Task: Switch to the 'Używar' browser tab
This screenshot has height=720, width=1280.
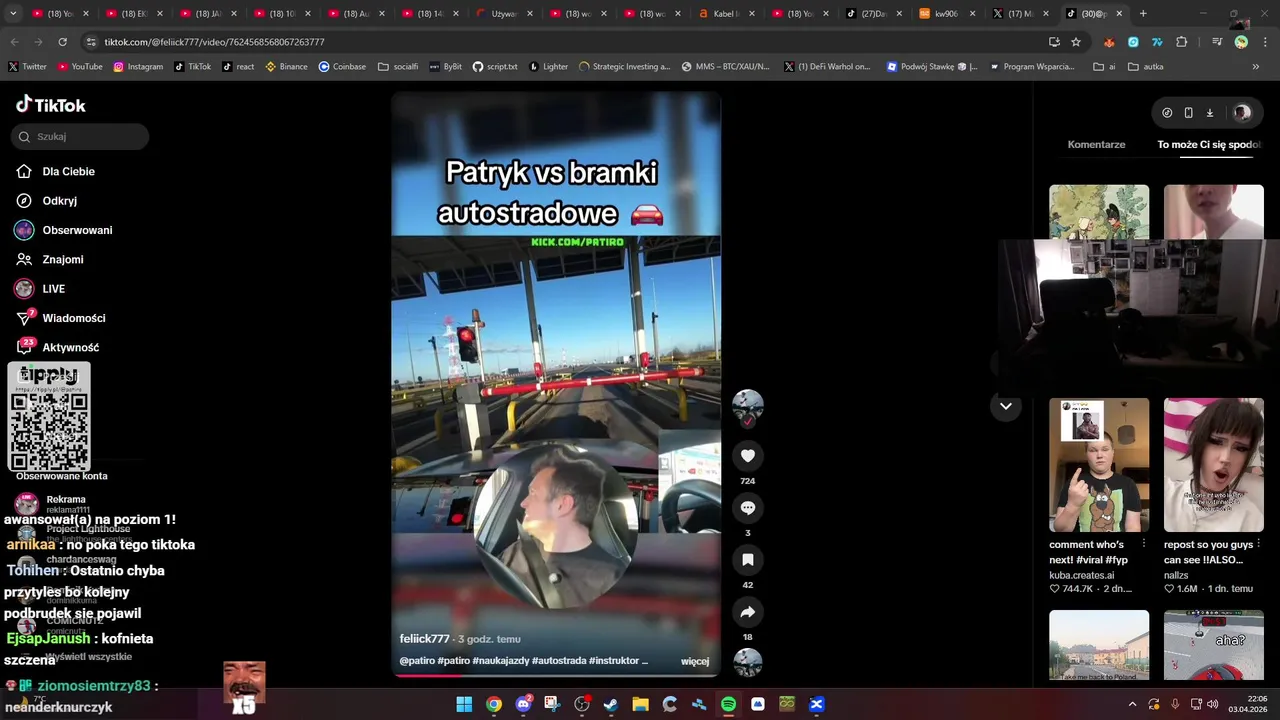Action: [503, 14]
